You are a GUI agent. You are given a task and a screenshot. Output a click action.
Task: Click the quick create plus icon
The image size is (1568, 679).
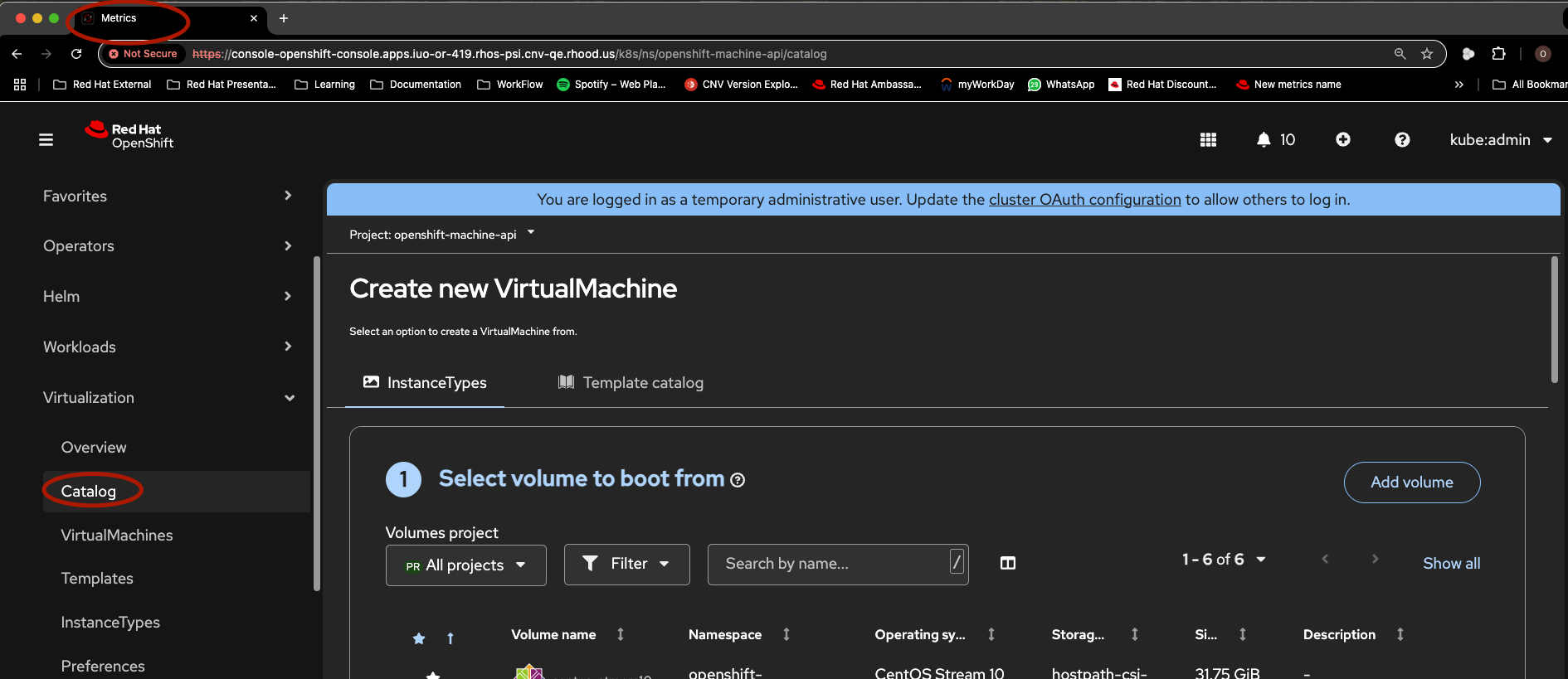[x=1343, y=140]
